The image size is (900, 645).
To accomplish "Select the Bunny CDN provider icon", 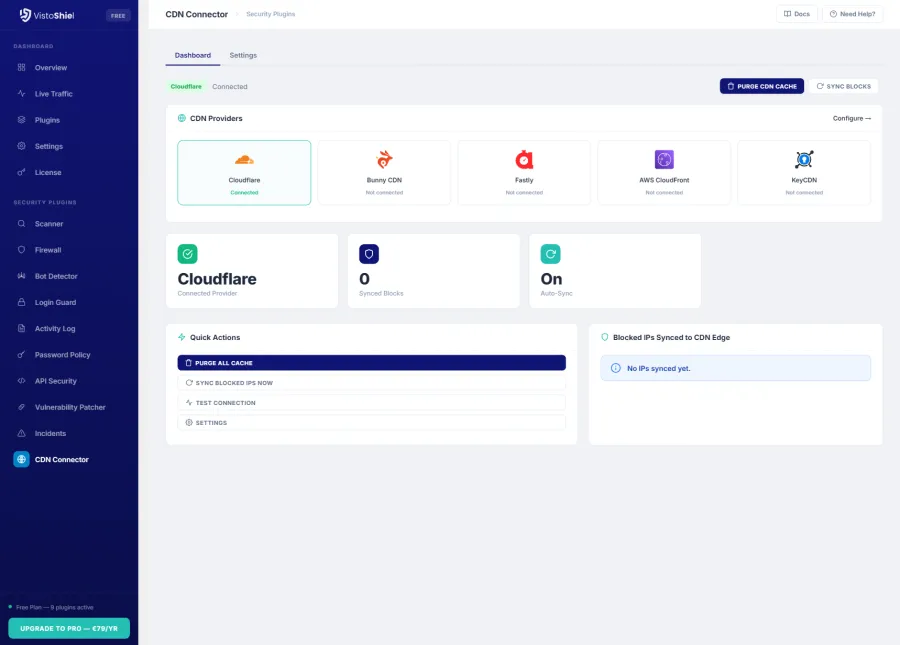I will (384, 160).
